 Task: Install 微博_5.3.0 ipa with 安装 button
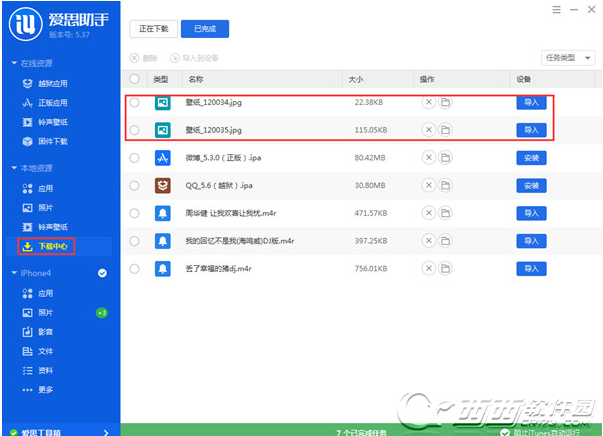click(531, 158)
